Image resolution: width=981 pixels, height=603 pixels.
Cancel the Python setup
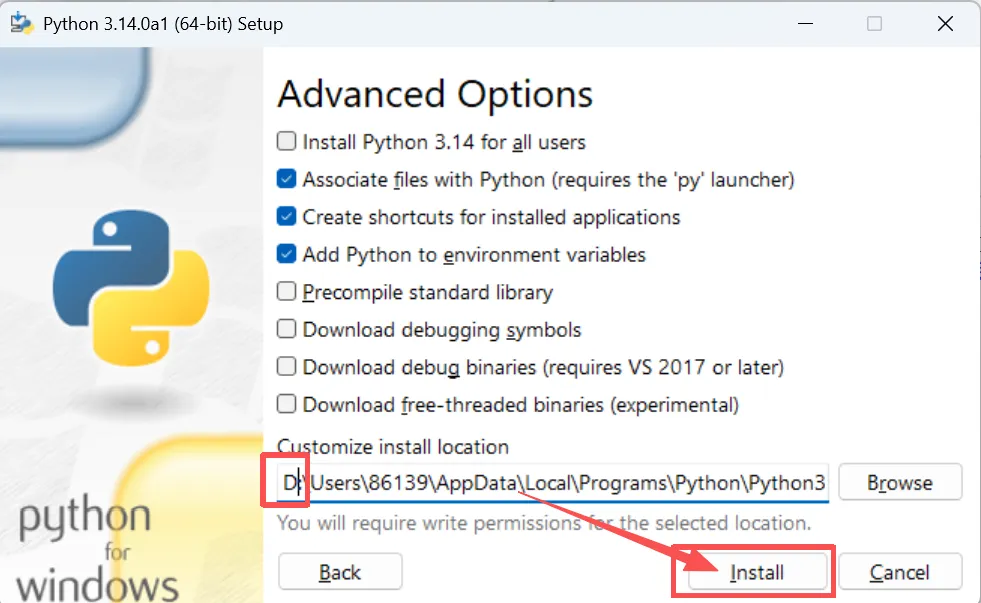tap(900, 572)
